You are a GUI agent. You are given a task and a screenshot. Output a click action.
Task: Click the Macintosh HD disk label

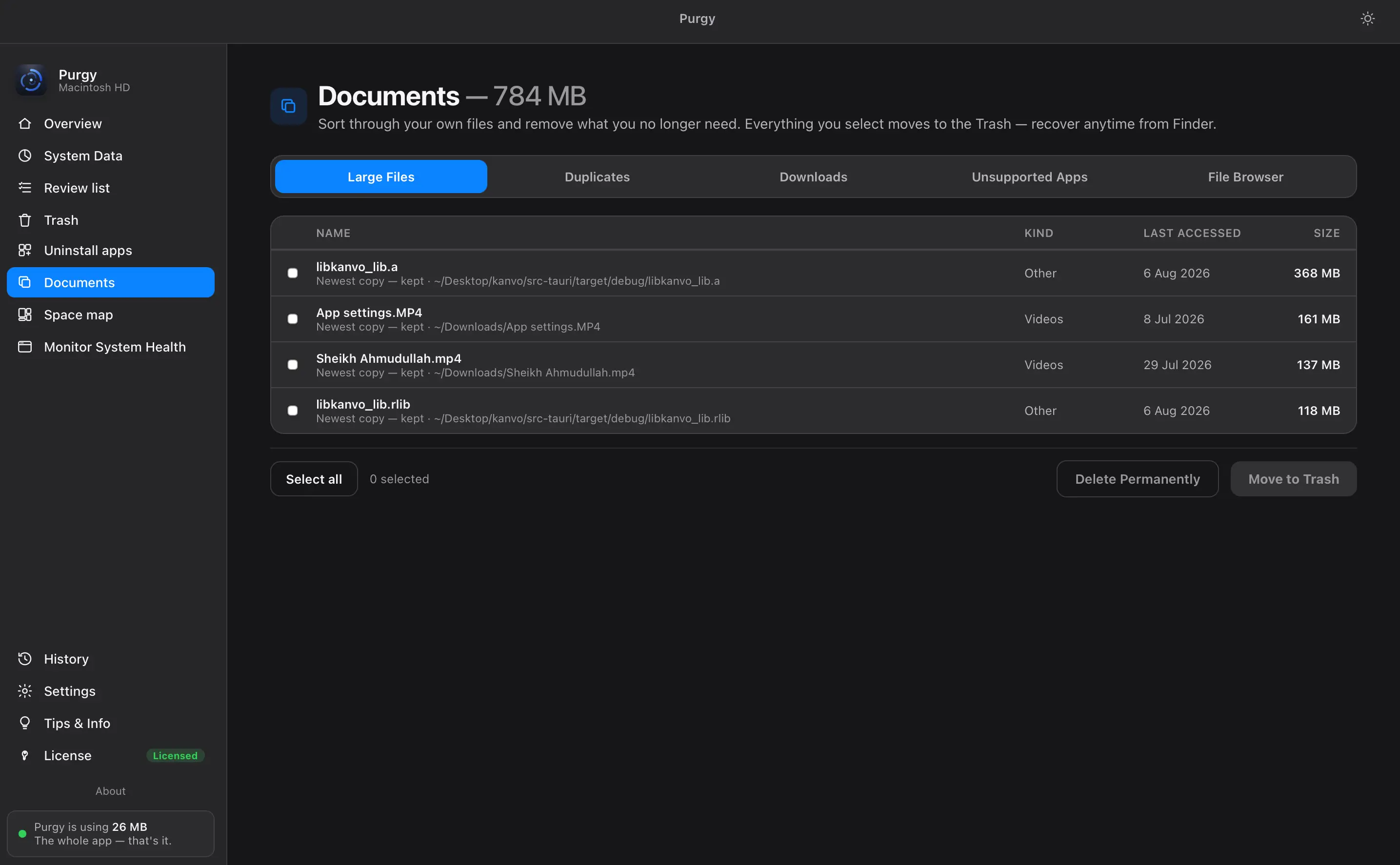(94, 88)
